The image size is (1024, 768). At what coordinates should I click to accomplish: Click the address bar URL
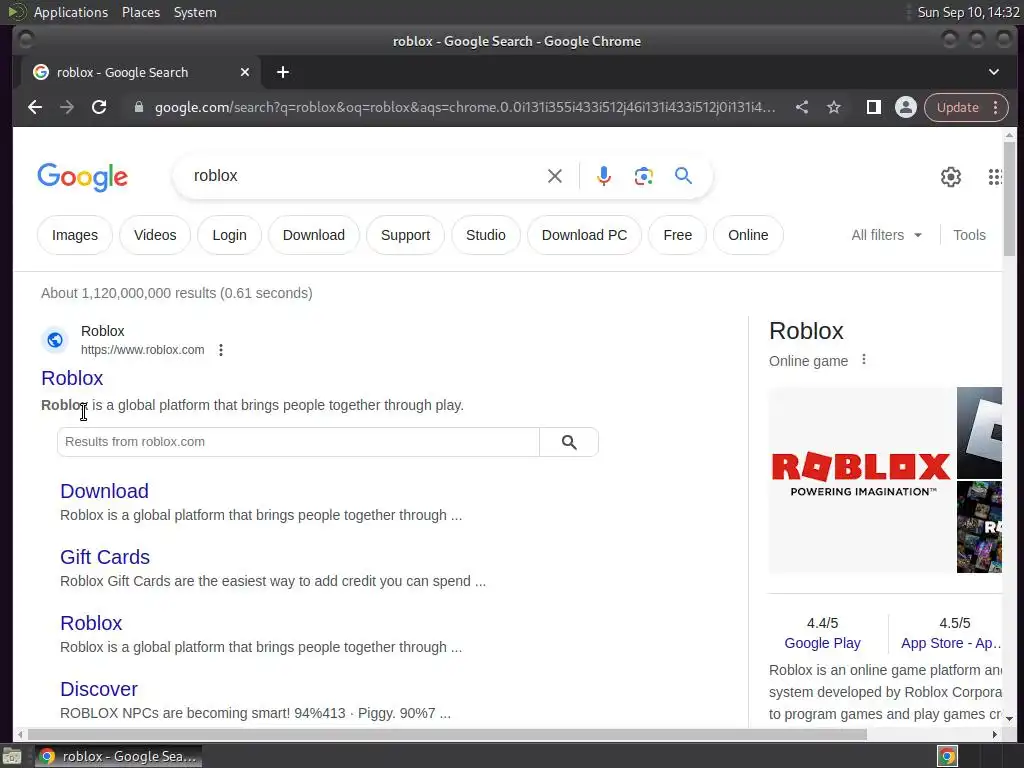coord(464,107)
